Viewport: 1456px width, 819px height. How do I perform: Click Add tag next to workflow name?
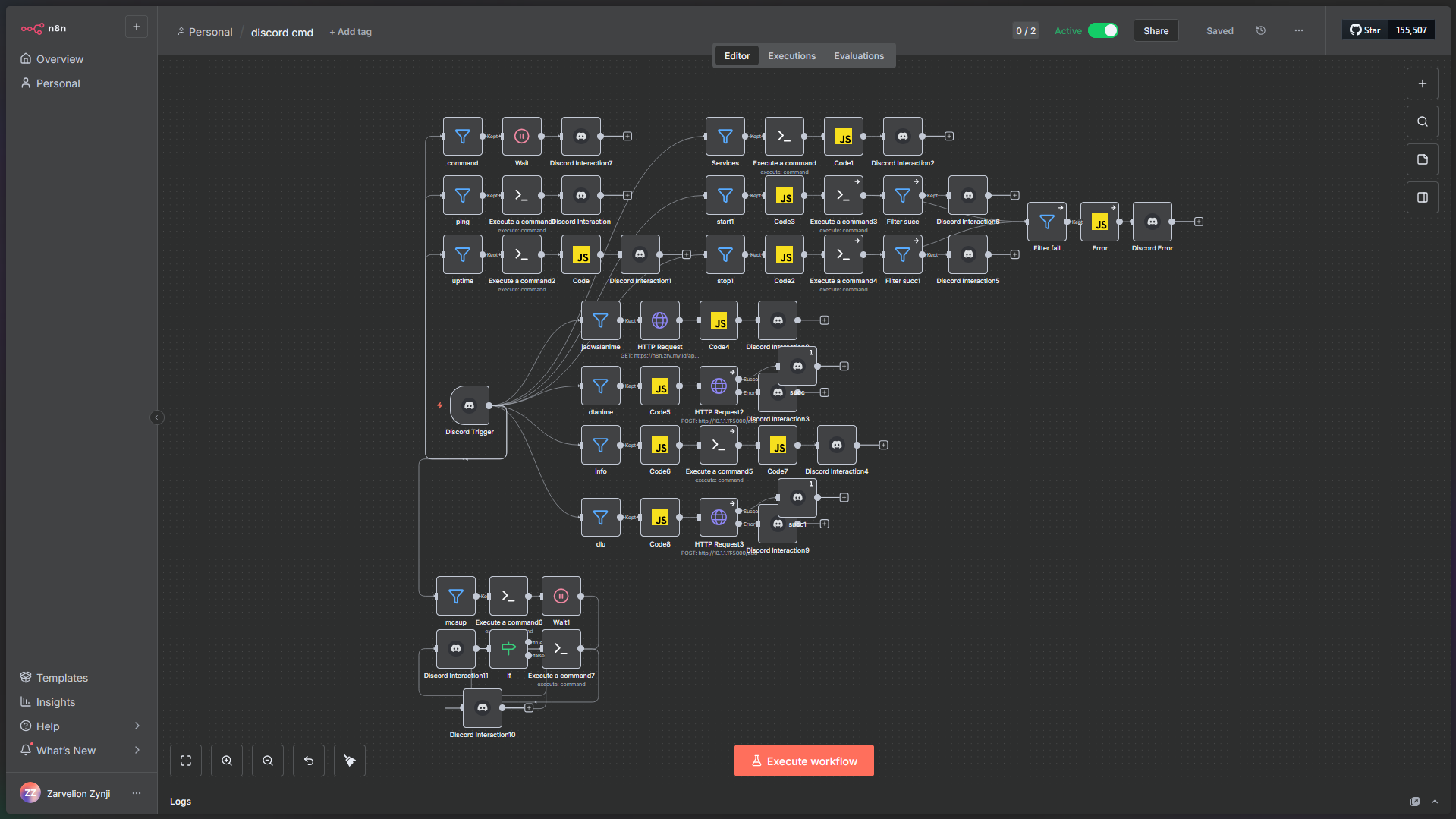351,32
